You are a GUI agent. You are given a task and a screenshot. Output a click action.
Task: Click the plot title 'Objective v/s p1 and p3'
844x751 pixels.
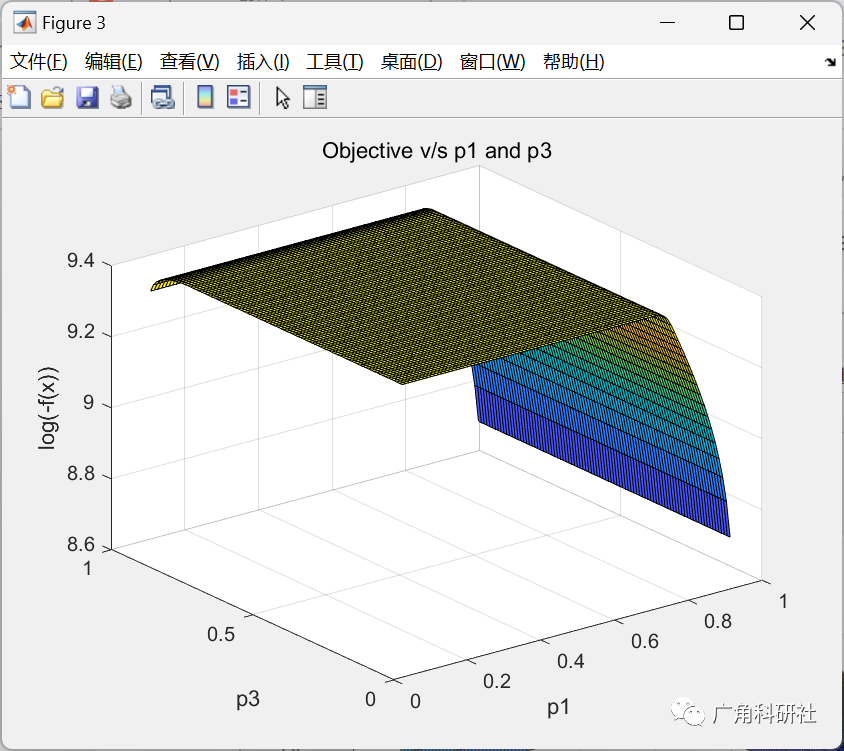click(437, 151)
